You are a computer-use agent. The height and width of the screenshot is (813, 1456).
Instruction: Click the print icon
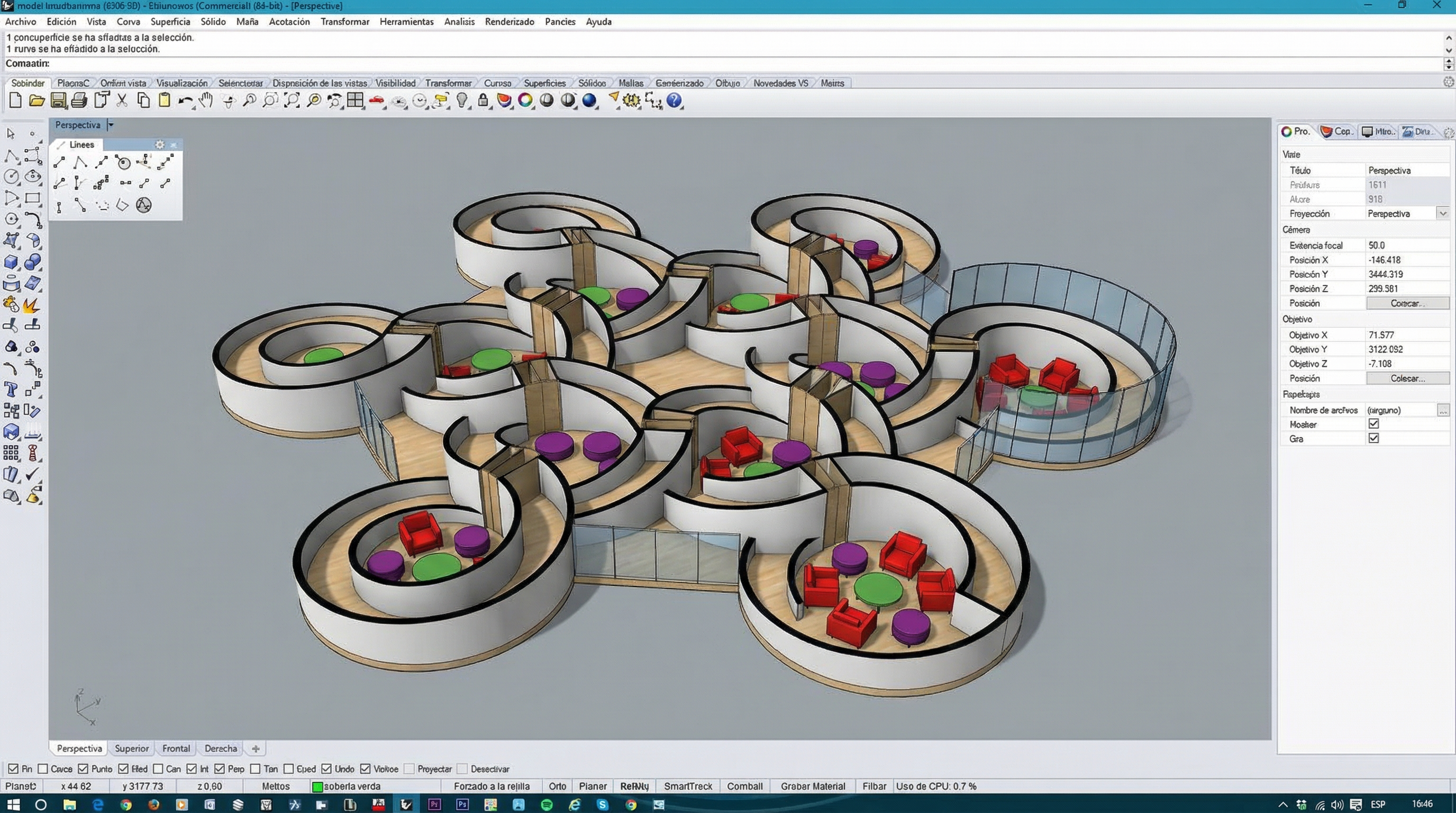coord(79,101)
